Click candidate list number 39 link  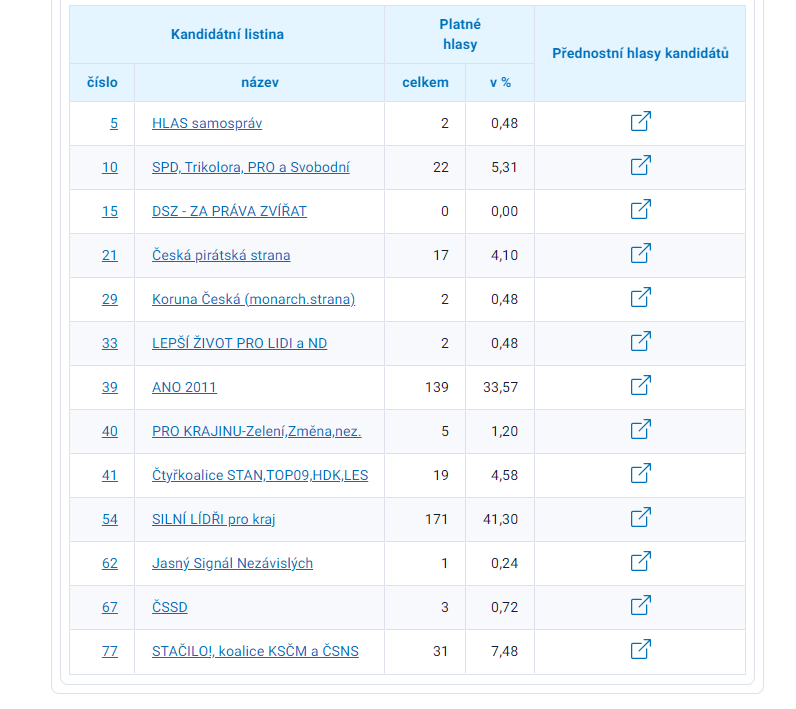(109, 387)
